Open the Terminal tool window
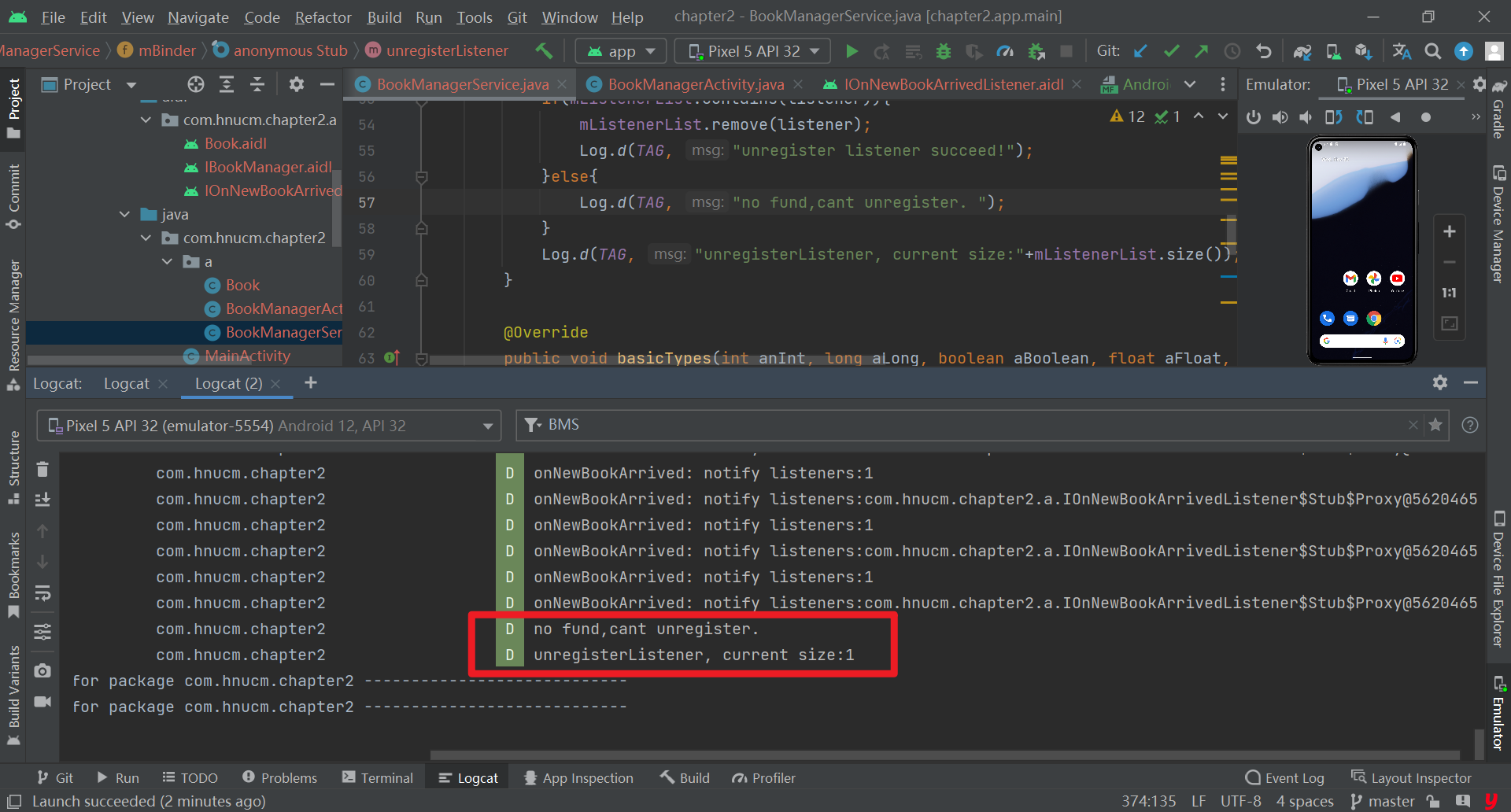Screen dimensions: 1511x812 pos(378,777)
